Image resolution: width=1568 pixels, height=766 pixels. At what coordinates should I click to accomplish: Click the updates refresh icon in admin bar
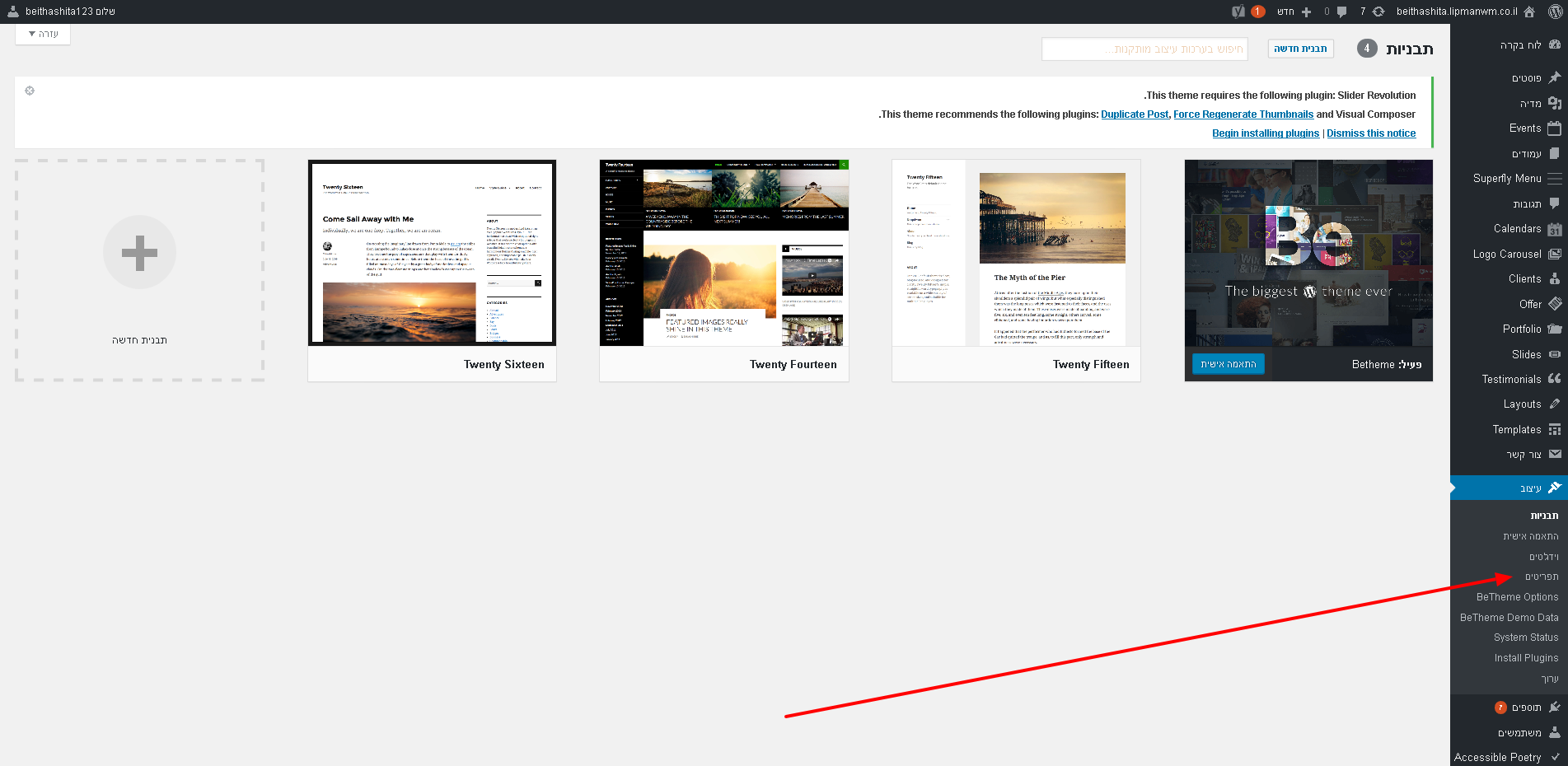coord(1378,12)
